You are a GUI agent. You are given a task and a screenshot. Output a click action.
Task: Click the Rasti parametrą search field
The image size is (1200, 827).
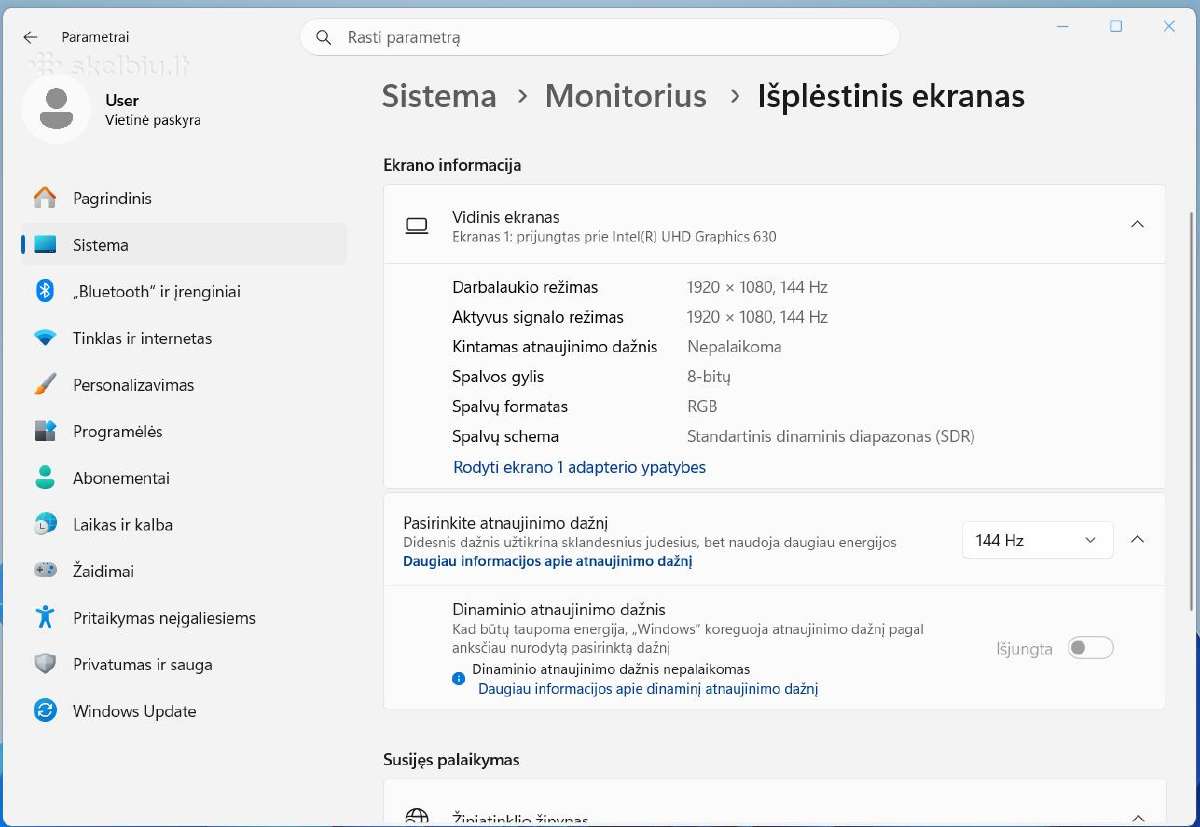click(x=600, y=37)
